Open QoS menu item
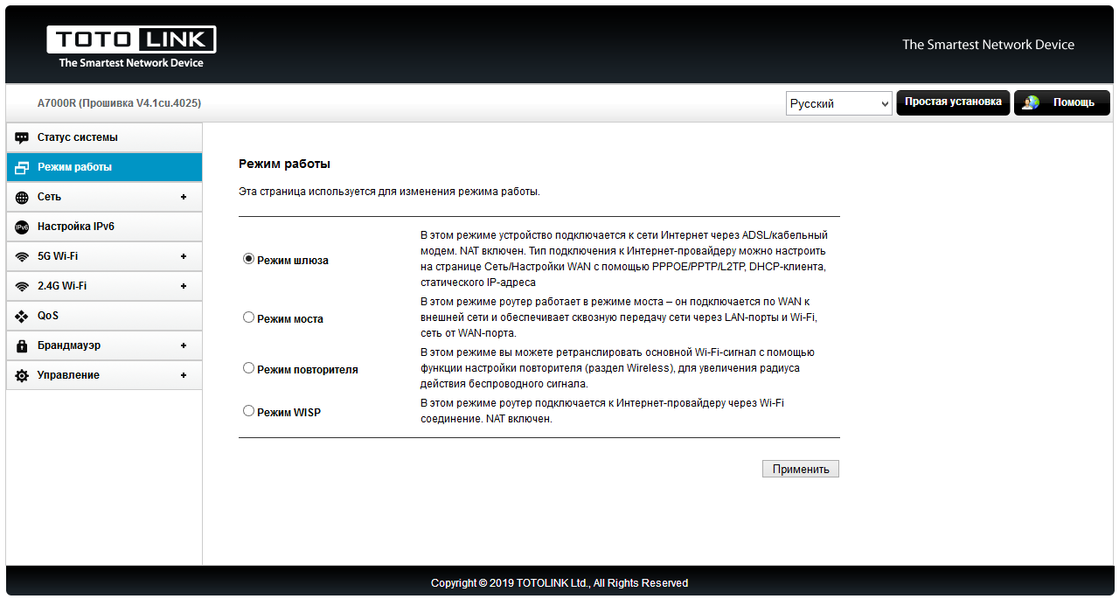Screen dimensions: 1119x600 click(104, 315)
